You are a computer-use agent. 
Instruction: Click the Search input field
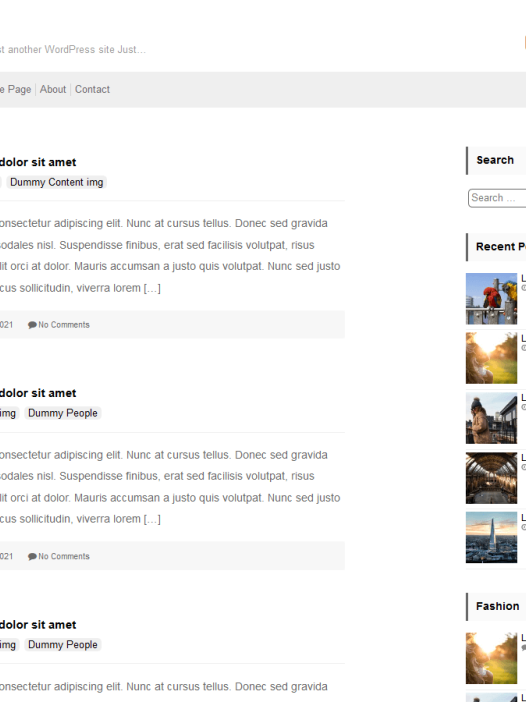pyautogui.click(x=497, y=198)
